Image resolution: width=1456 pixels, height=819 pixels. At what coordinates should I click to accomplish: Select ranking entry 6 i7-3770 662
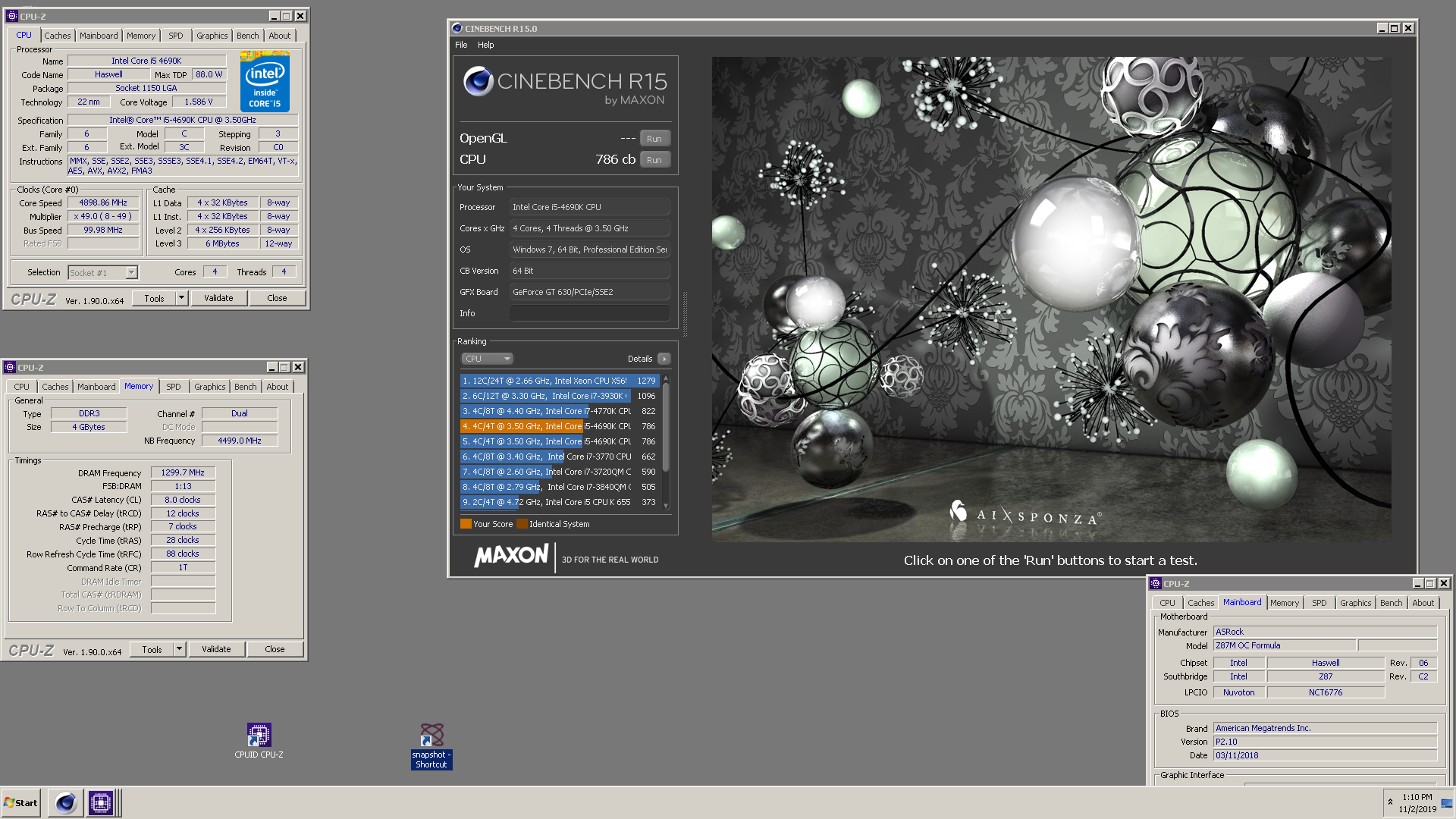(x=559, y=457)
